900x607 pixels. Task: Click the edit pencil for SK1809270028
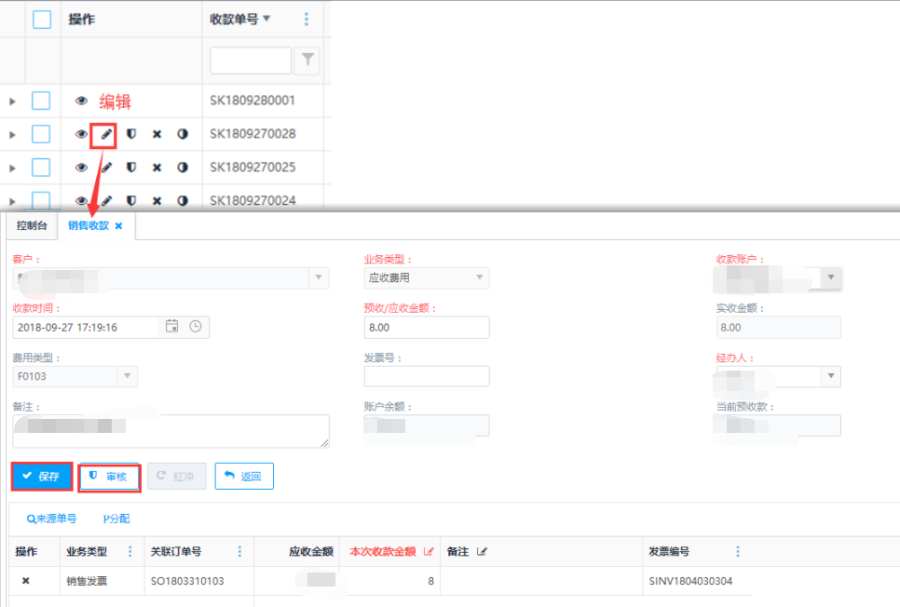pyautogui.click(x=106, y=134)
